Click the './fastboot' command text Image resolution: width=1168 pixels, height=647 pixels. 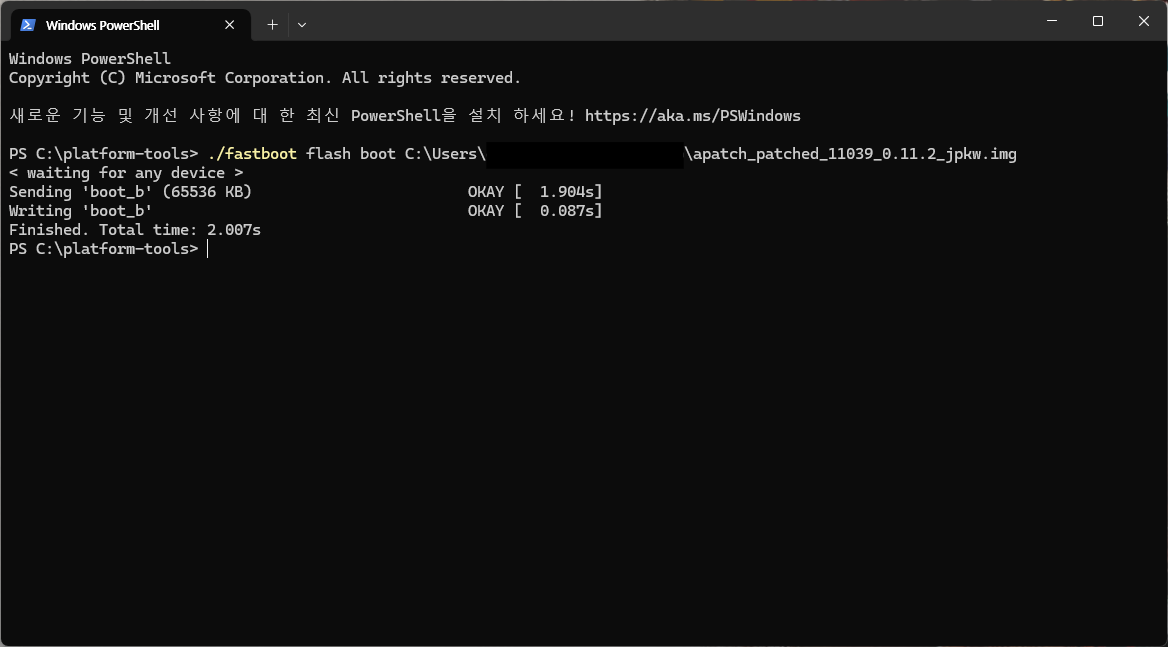pos(252,153)
